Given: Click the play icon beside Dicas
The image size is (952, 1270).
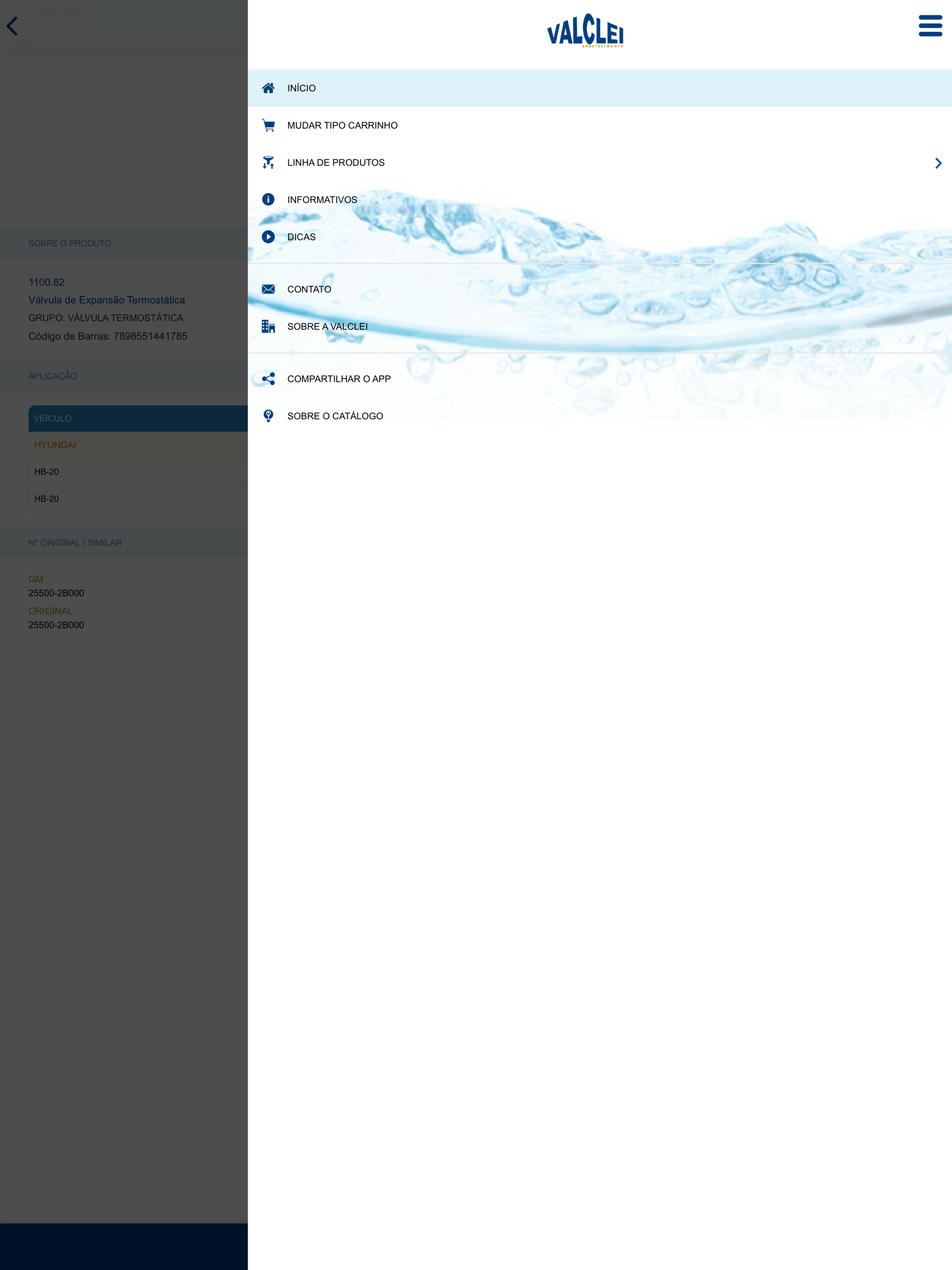Looking at the screenshot, I should (x=268, y=237).
